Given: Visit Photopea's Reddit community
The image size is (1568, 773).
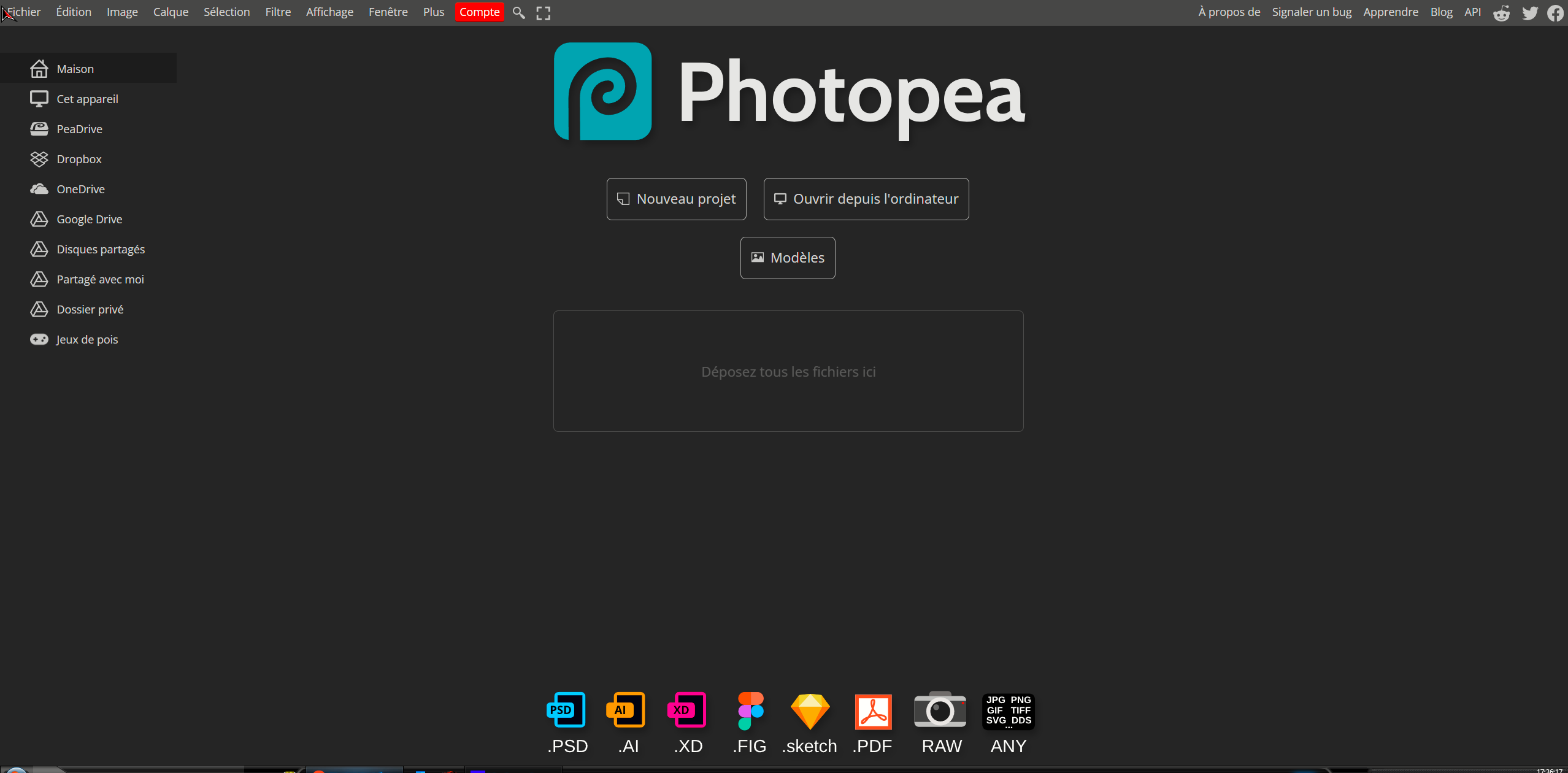Looking at the screenshot, I should [1501, 12].
